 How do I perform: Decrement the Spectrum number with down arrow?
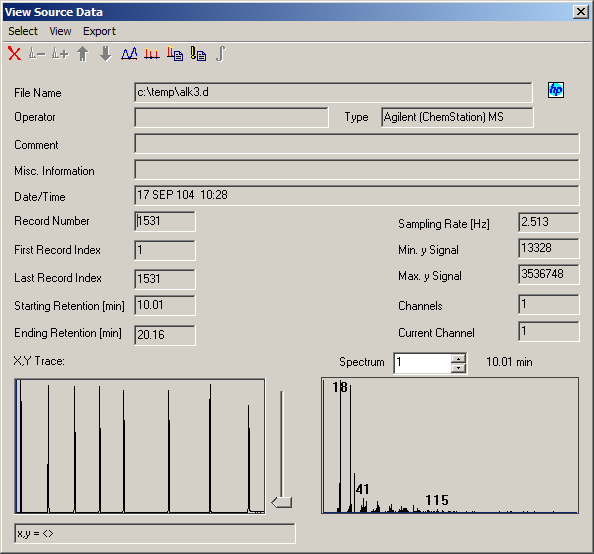pos(458,368)
